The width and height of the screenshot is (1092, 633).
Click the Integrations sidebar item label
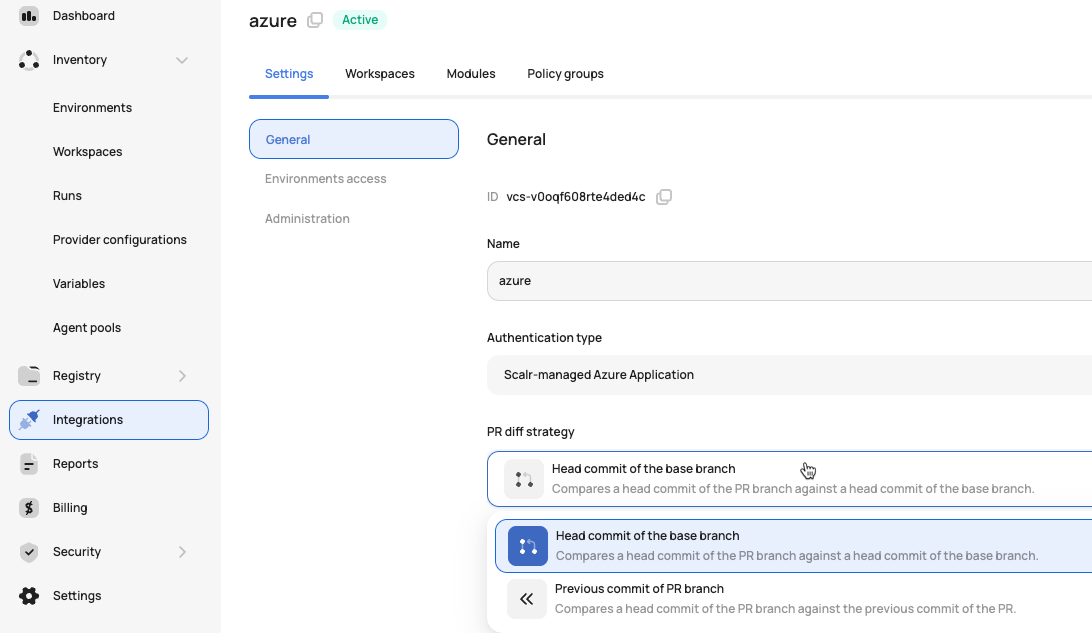point(88,420)
